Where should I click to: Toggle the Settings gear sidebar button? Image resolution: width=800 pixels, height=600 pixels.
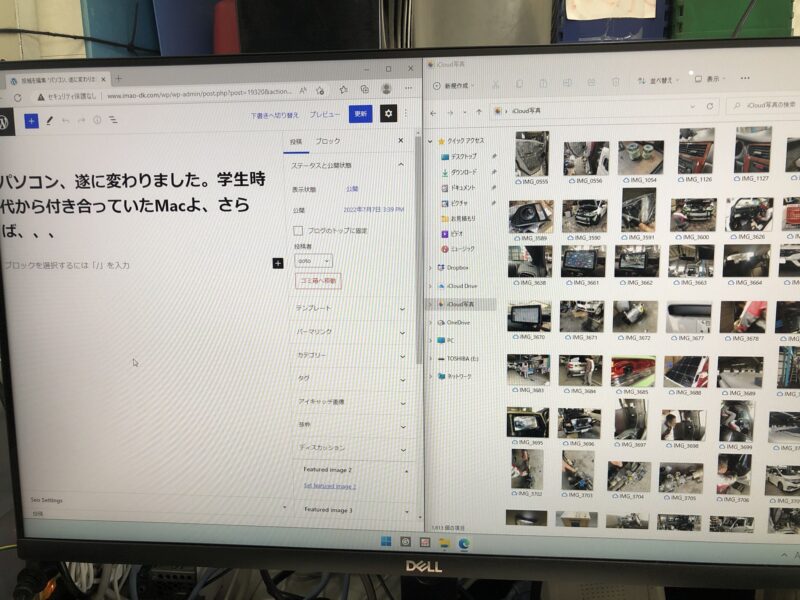[x=388, y=113]
